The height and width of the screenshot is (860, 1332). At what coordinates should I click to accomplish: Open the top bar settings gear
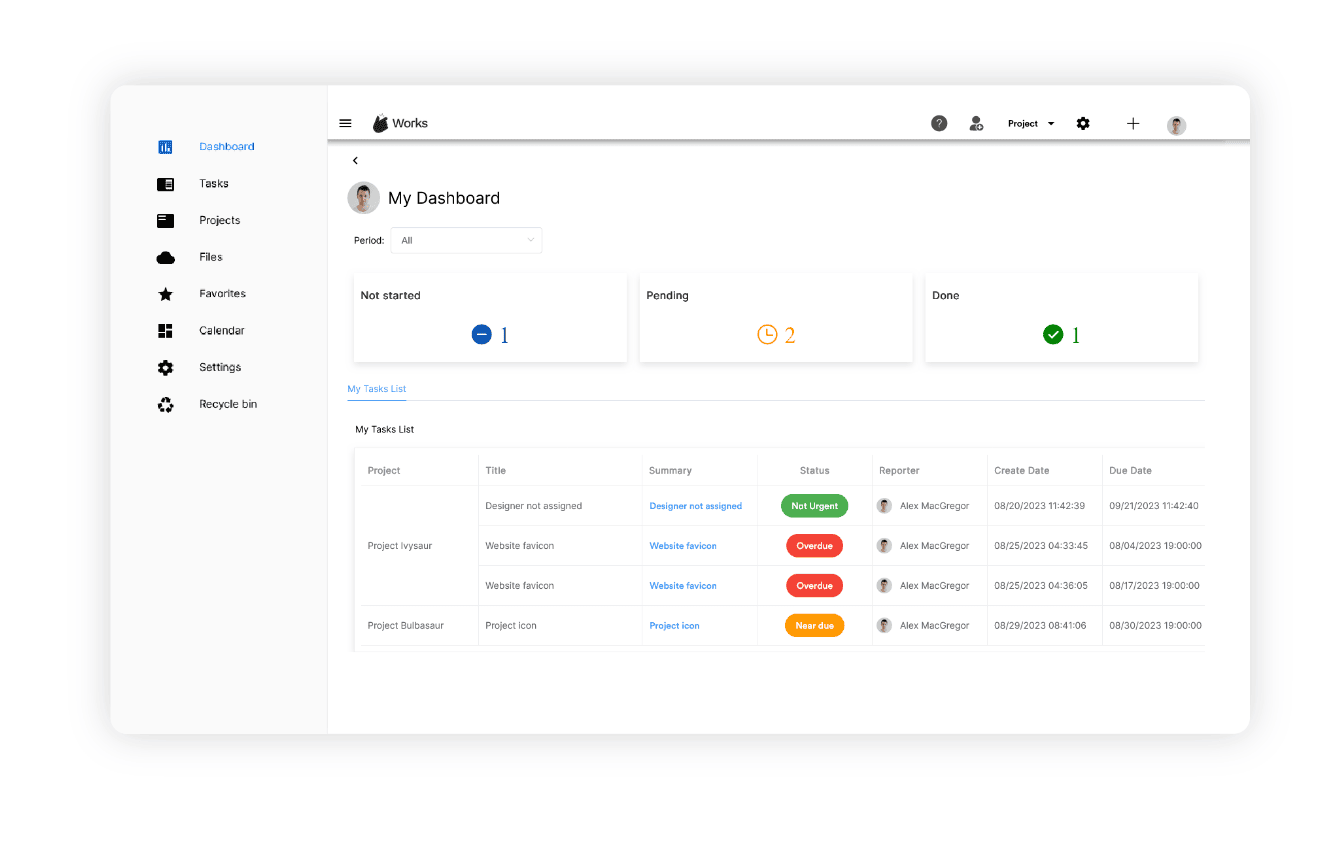(x=1083, y=124)
